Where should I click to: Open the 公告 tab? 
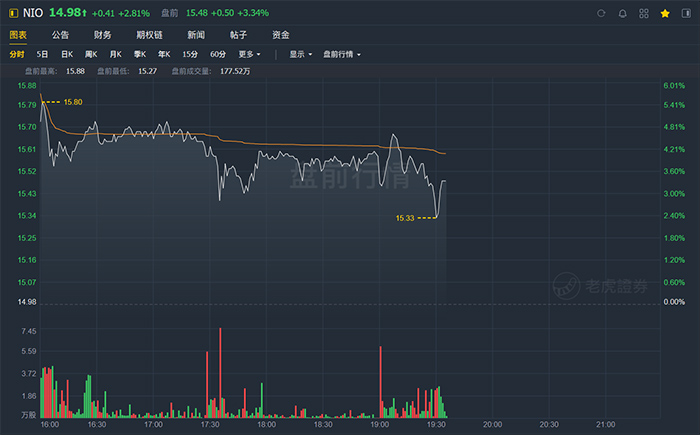click(60, 35)
